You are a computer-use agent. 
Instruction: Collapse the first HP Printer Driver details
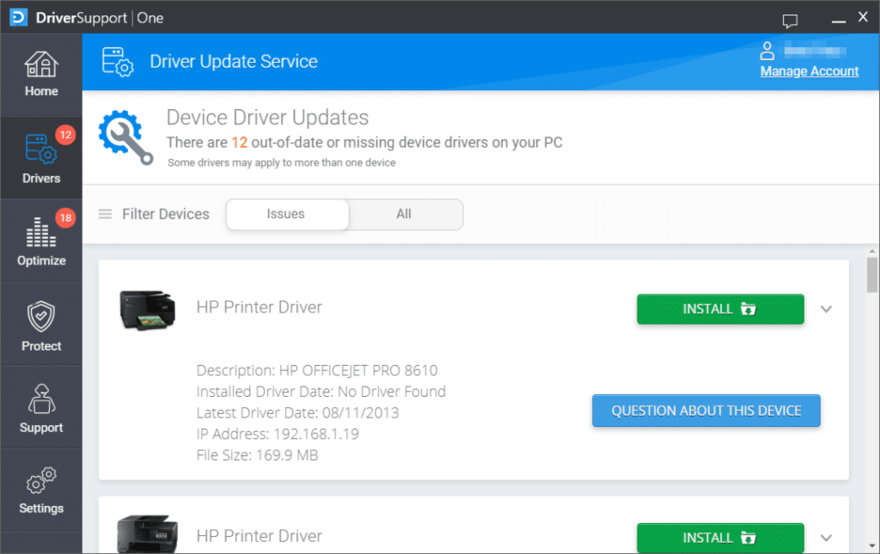pyautogui.click(x=826, y=309)
